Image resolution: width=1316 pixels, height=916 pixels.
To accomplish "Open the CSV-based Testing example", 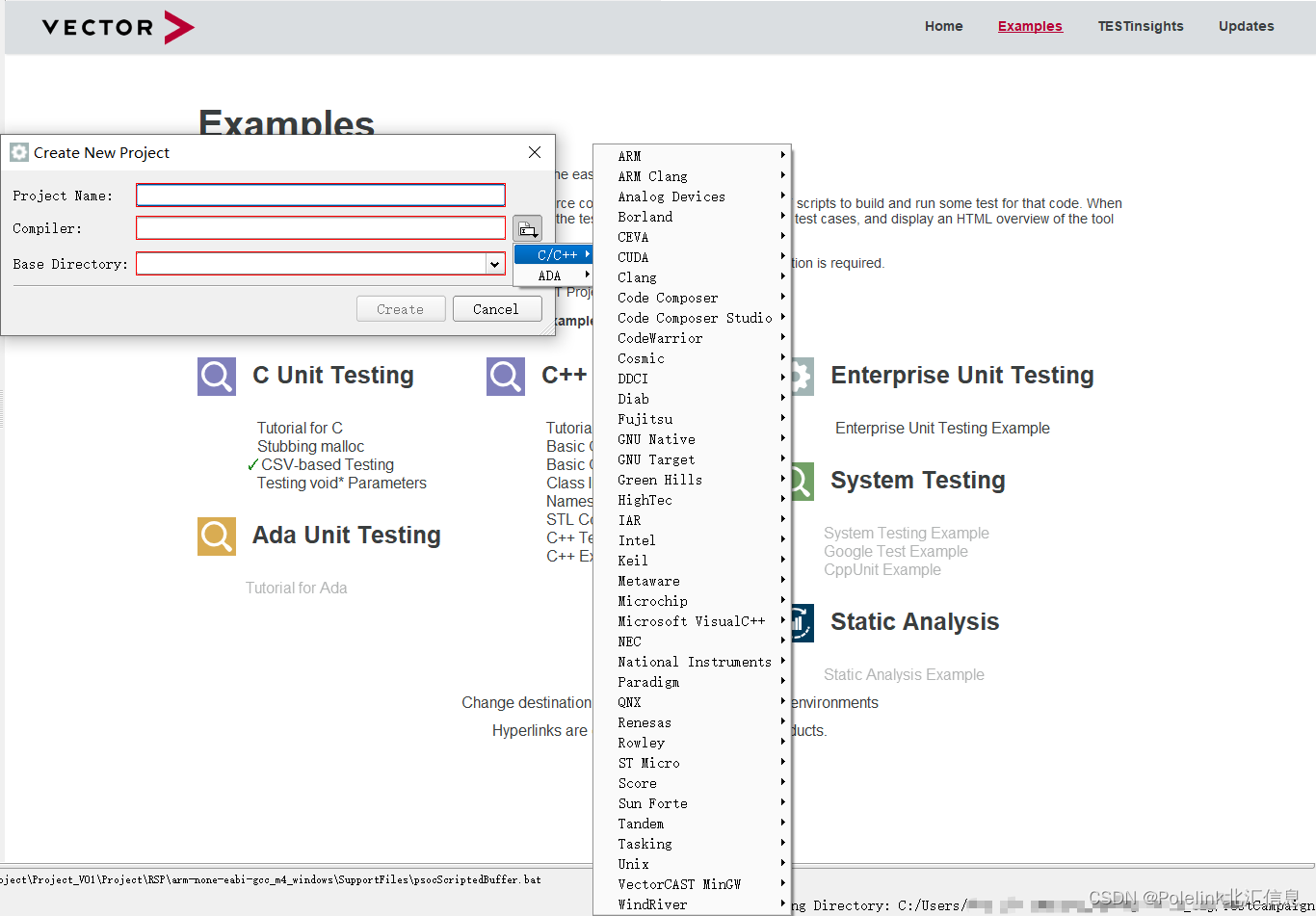I will pyautogui.click(x=328, y=464).
